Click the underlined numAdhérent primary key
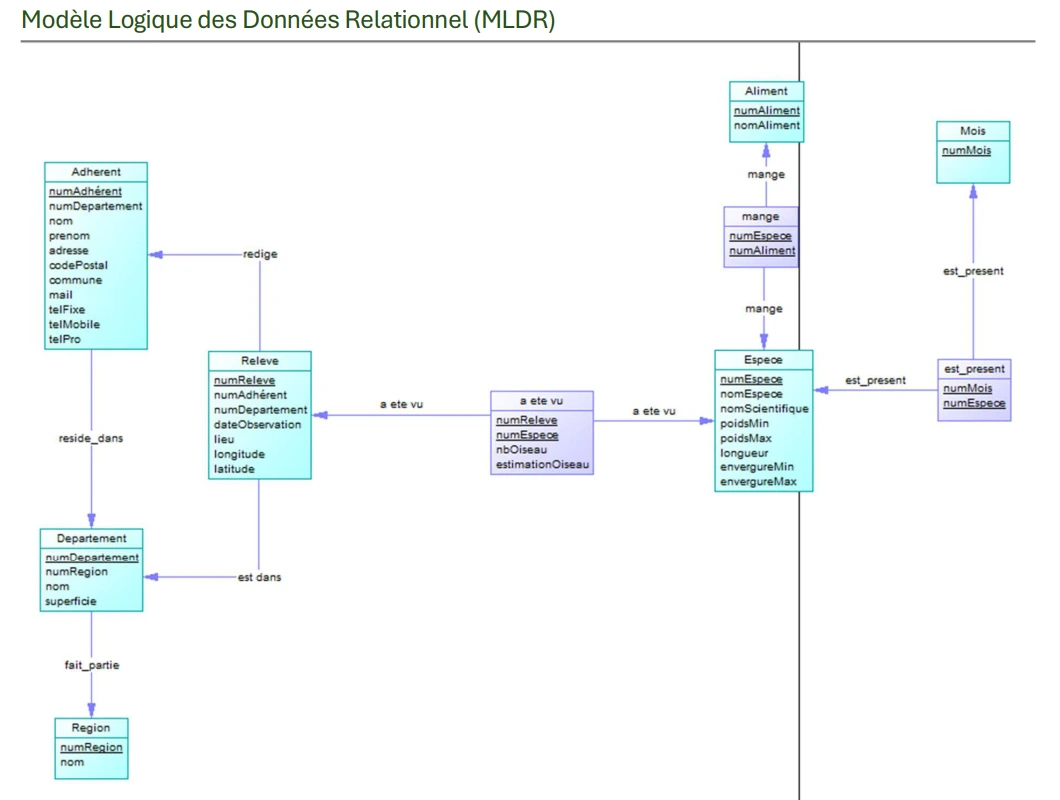This screenshot has height=800, width=1060. click(x=80, y=191)
